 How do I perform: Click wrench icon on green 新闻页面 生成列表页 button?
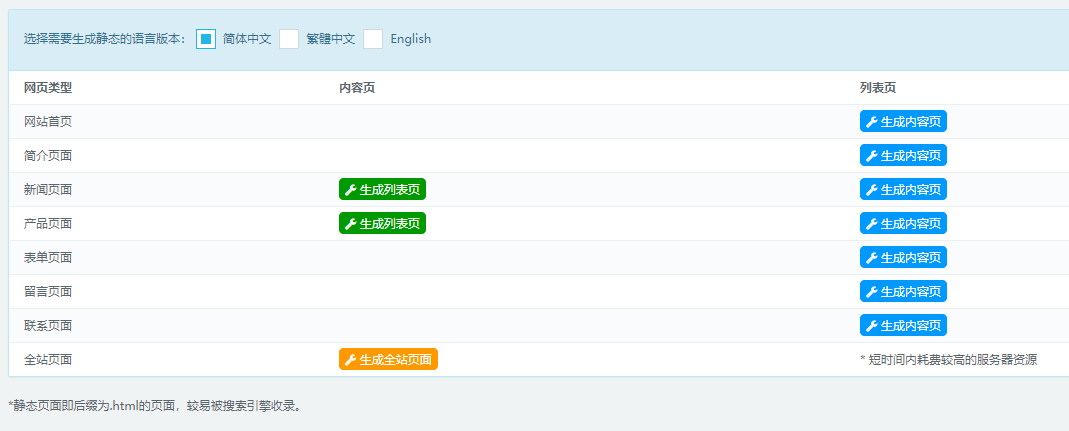(350, 190)
